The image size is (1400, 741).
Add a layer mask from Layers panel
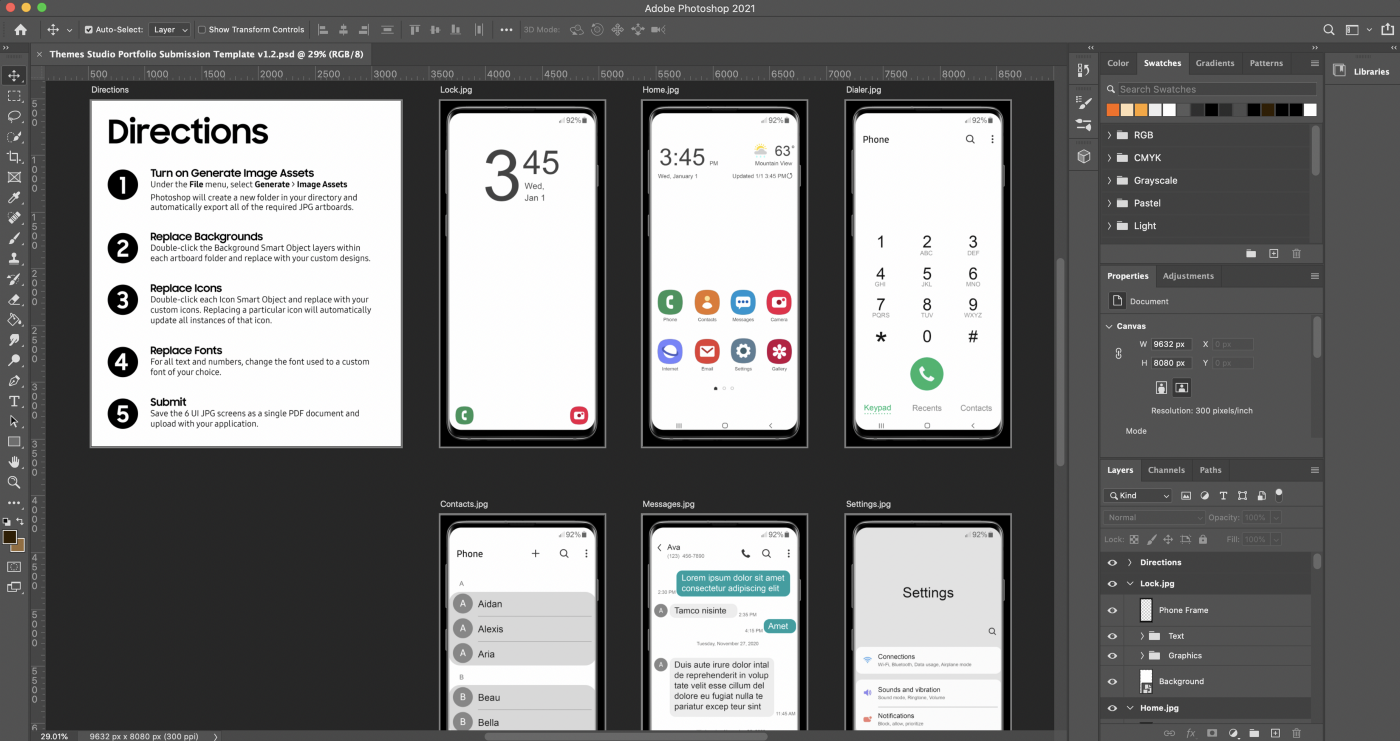(x=1212, y=733)
